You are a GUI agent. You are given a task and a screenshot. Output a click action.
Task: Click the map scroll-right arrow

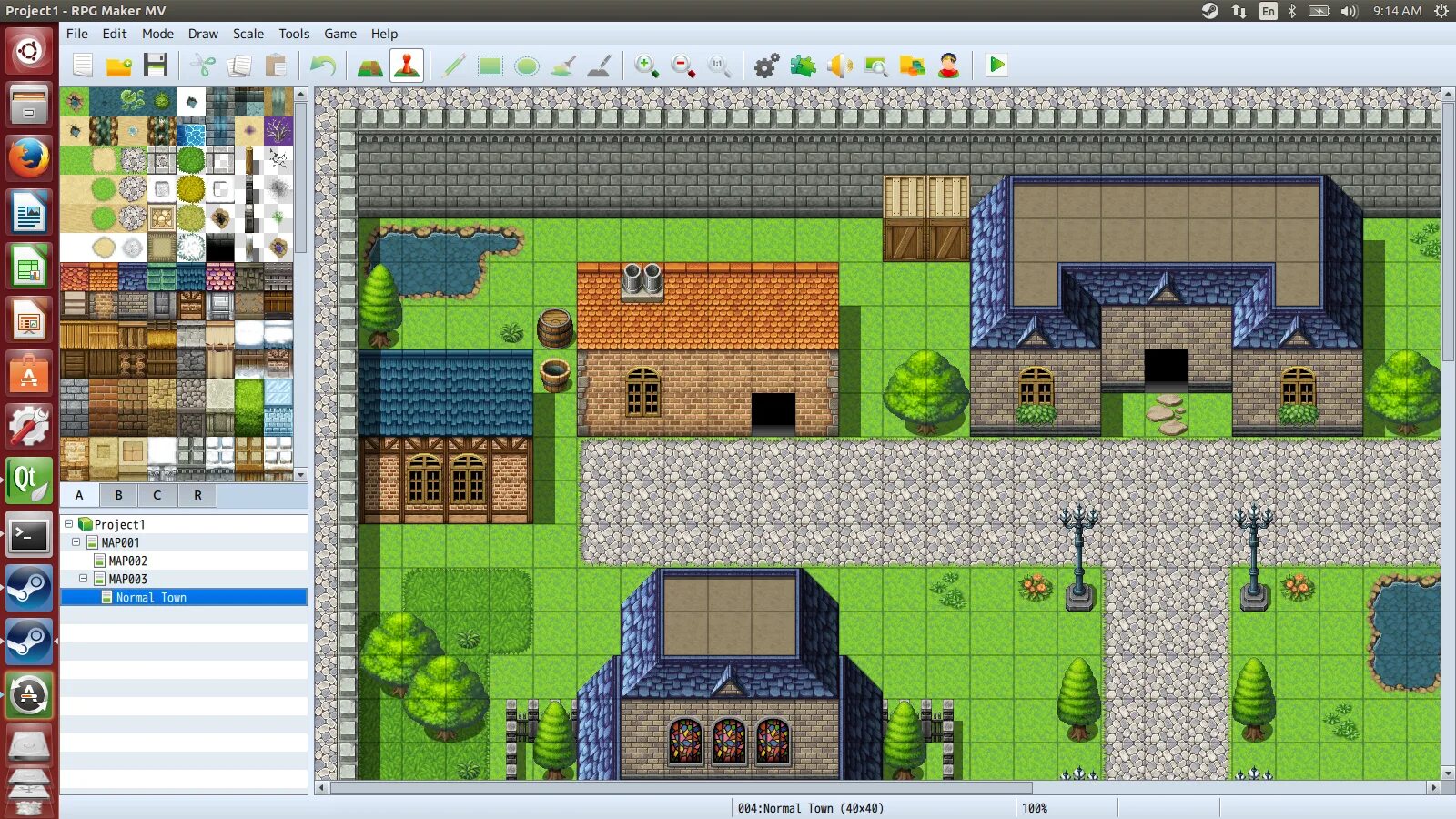(x=1434, y=787)
